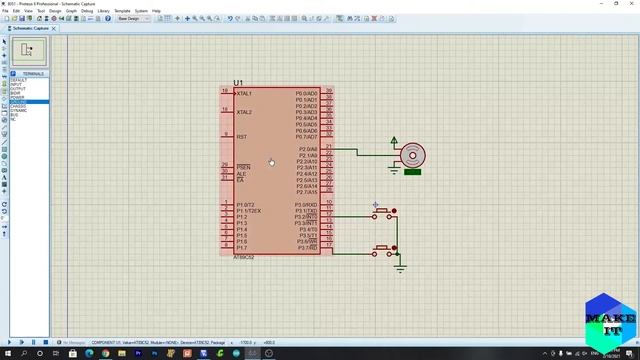The height and width of the screenshot is (360, 640).
Task: Open the Design menu
Action: 55,11
